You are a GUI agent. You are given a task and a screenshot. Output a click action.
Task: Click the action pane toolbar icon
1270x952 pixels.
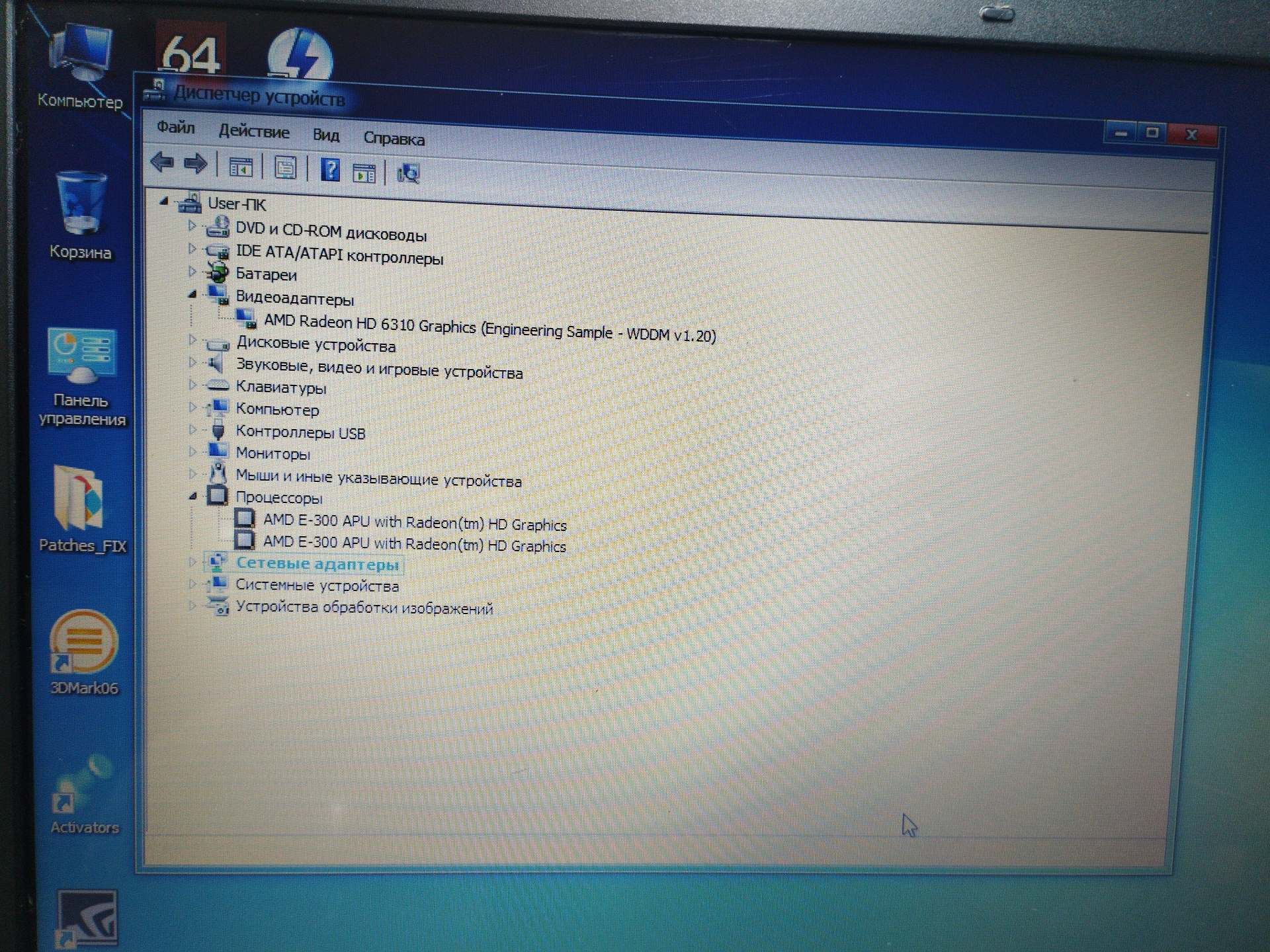364,173
